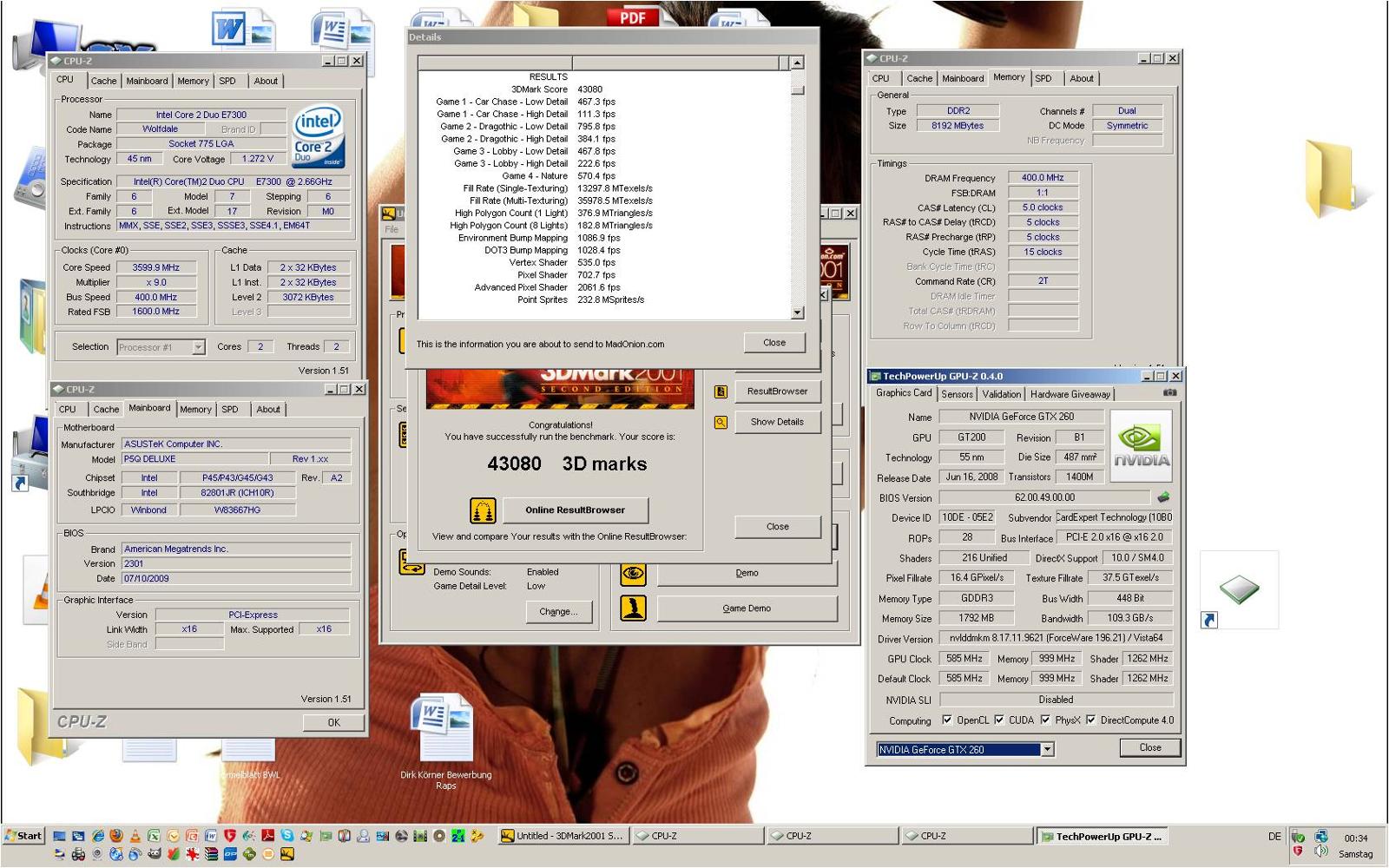Image resolution: width=1389 pixels, height=868 pixels.
Task: Open Internet Explorer from the quick launch
Action: 98,836
